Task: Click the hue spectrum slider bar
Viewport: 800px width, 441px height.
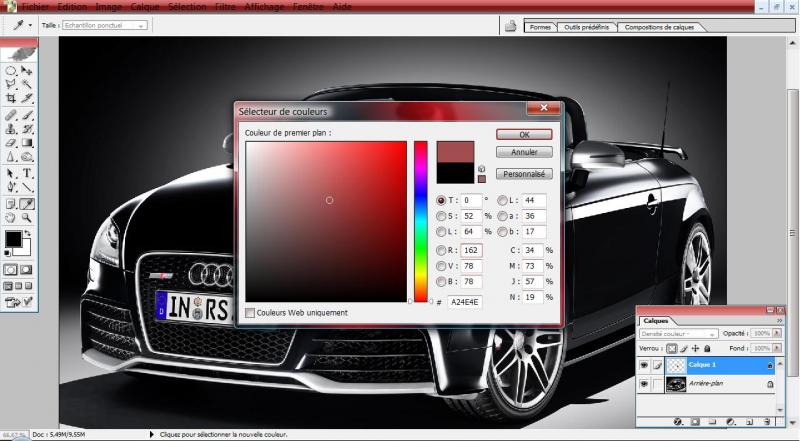Action: point(420,222)
